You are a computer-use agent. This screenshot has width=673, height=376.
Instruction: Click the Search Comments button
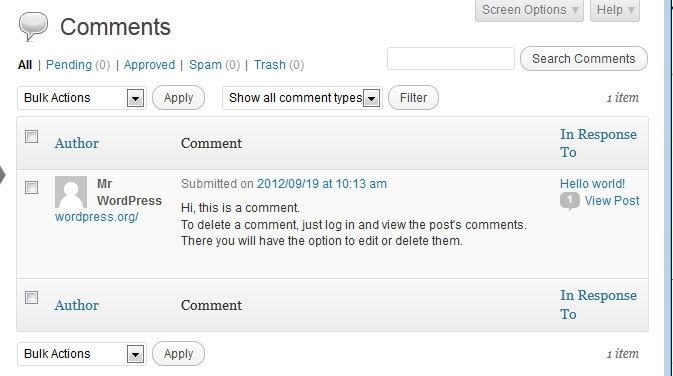coord(584,58)
